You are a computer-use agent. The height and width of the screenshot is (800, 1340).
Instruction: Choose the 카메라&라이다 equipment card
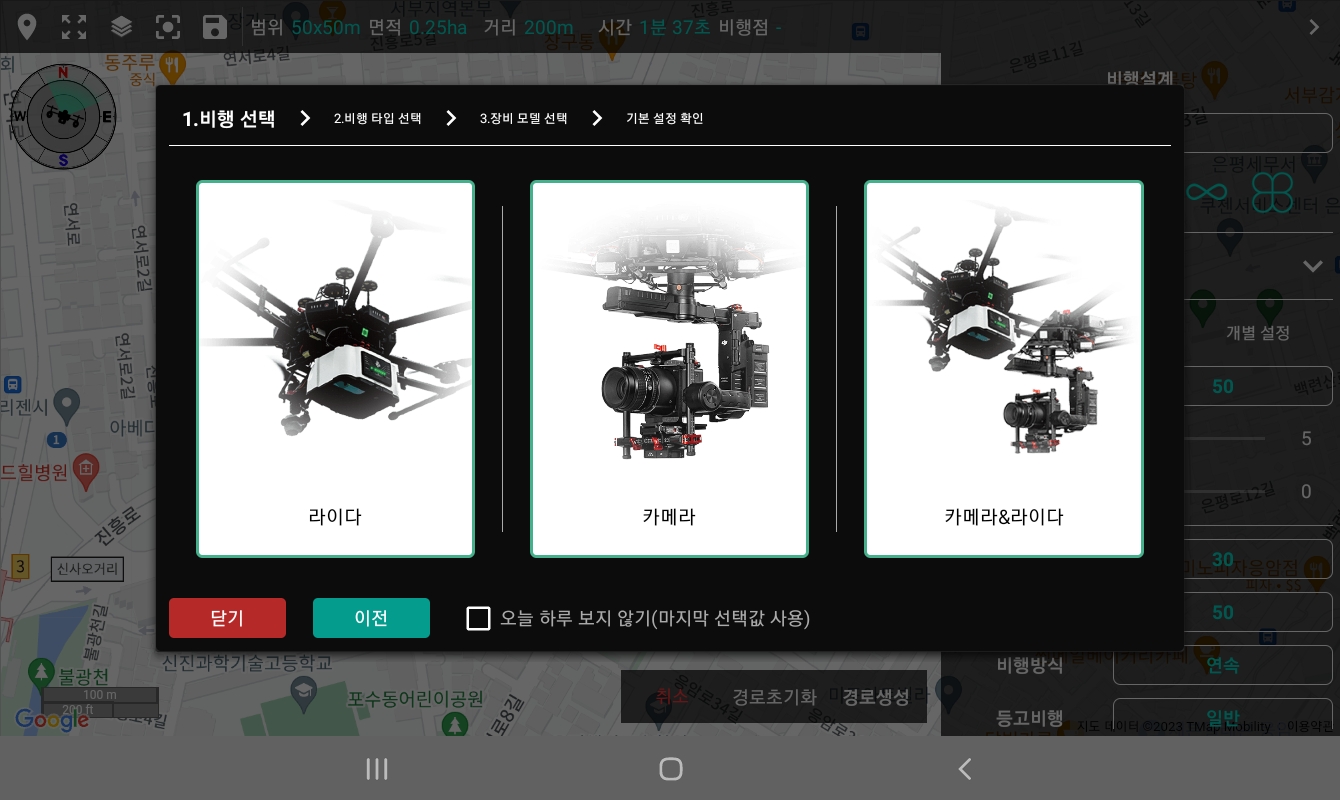[x=1003, y=369]
